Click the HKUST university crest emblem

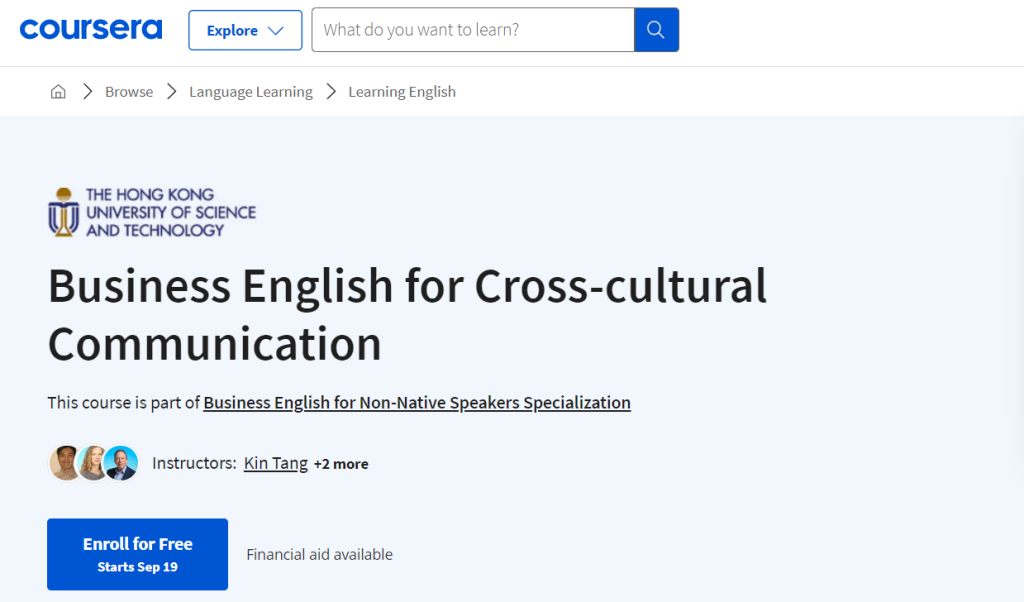(64, 211)
